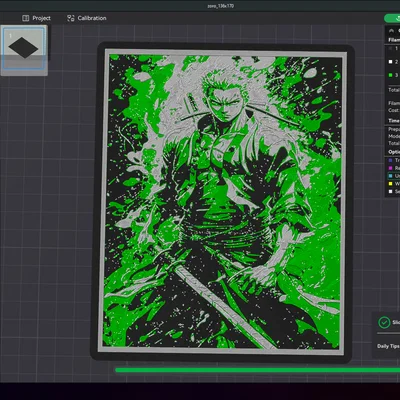
Task: Click the green horizontal move slider bar
Action: pos(257,370)
